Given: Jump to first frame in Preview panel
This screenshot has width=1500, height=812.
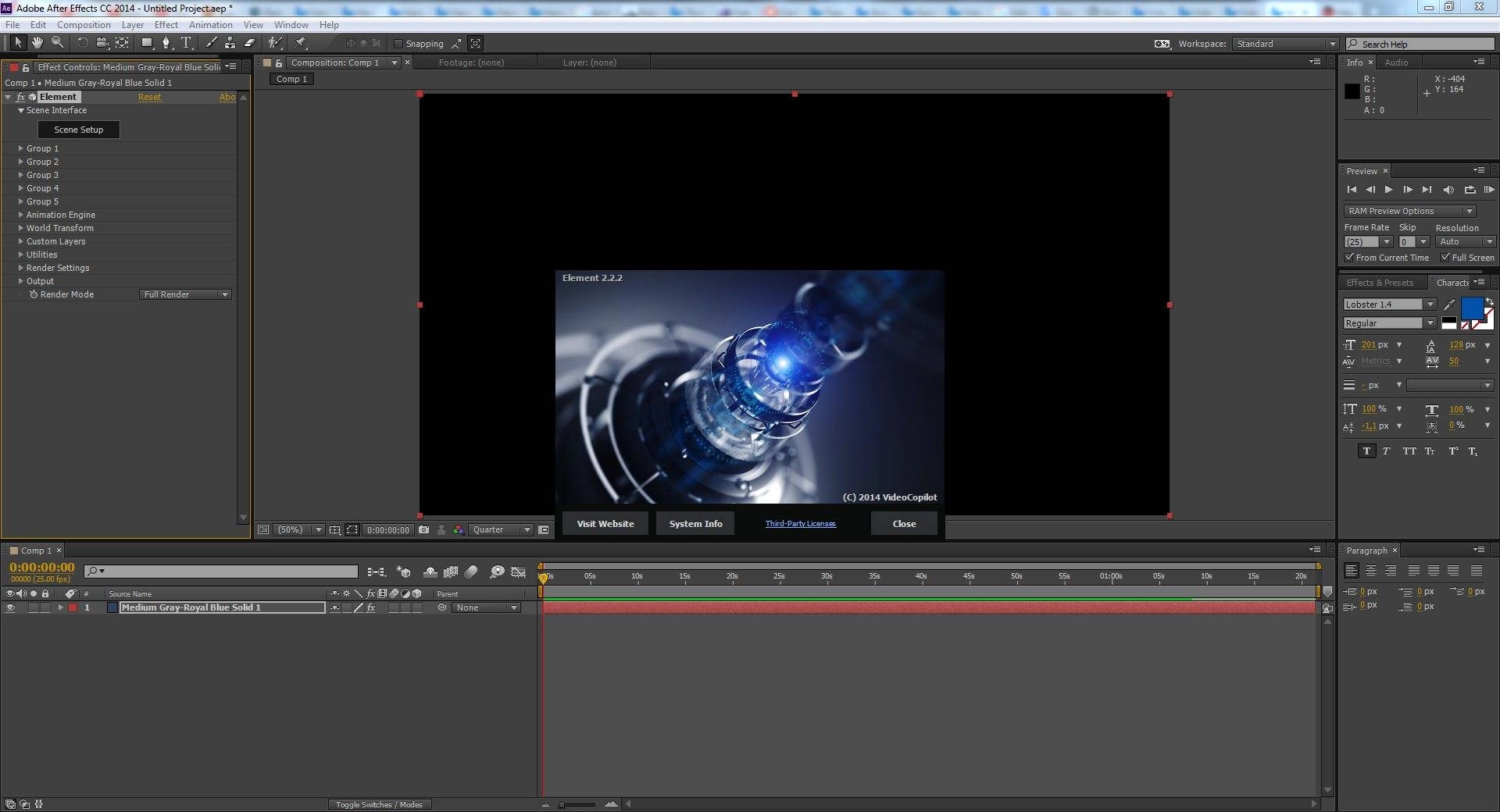Looking at the screenshot, I should pyautogui.click(x=1352, y=190).
